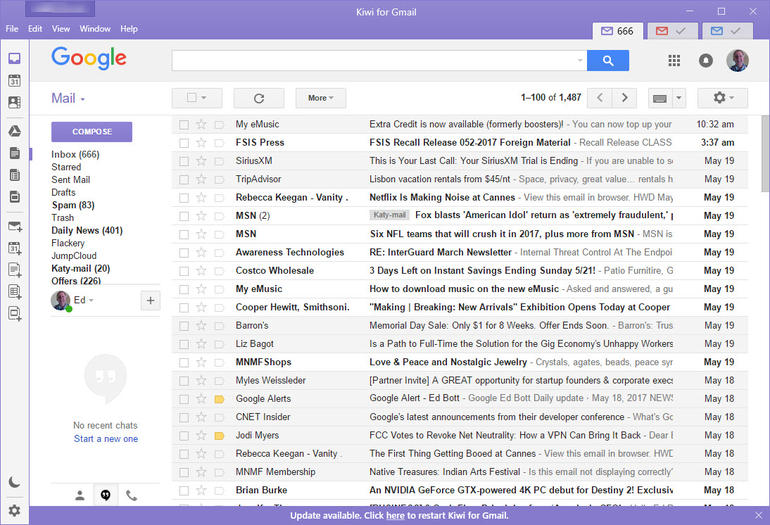Go to newer messages arrow
This screenshot has height=525, width=770.
coord(600,98)
